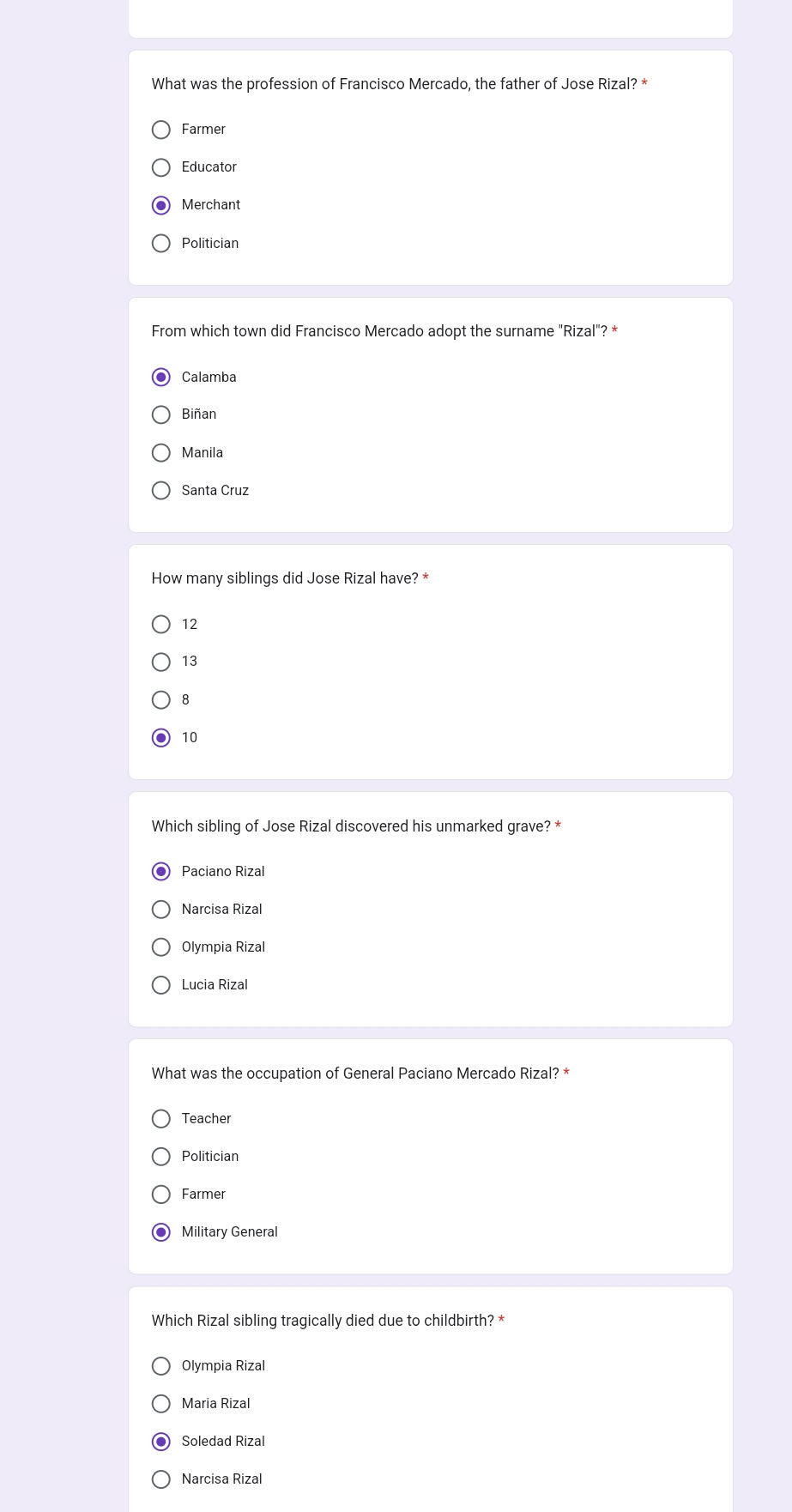Click the selected Merchant radio button
The image size is (792, 1512).
pyautogui.click(x=161, y=205)
